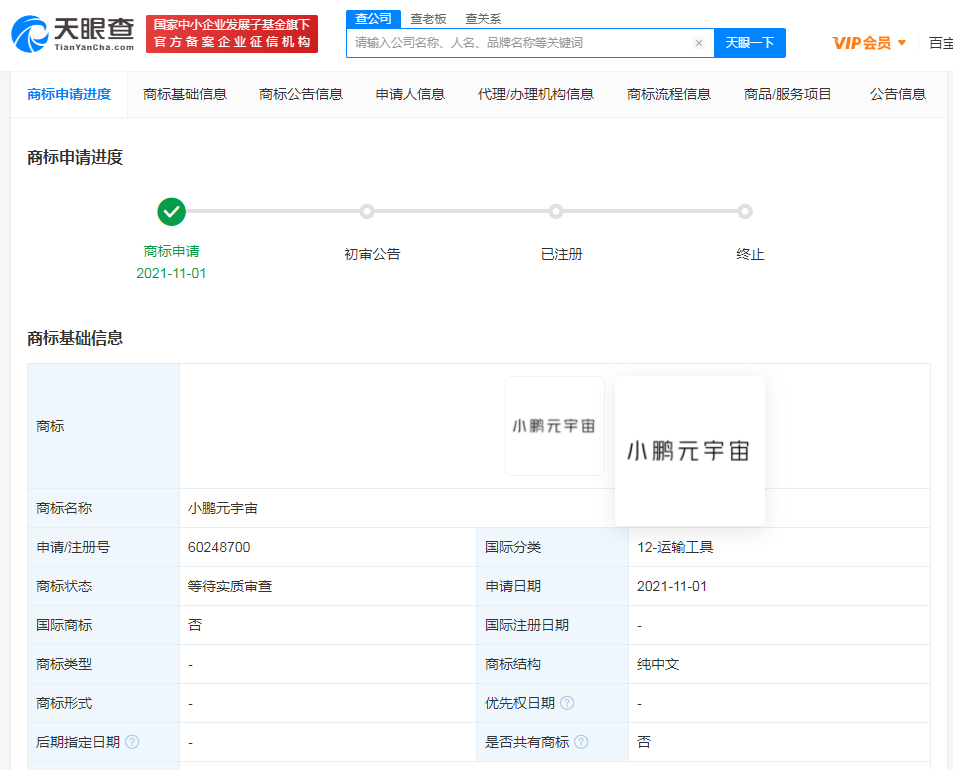
Task: Go to the 商标公告信息 tab
Action: [x=301, y=94]
